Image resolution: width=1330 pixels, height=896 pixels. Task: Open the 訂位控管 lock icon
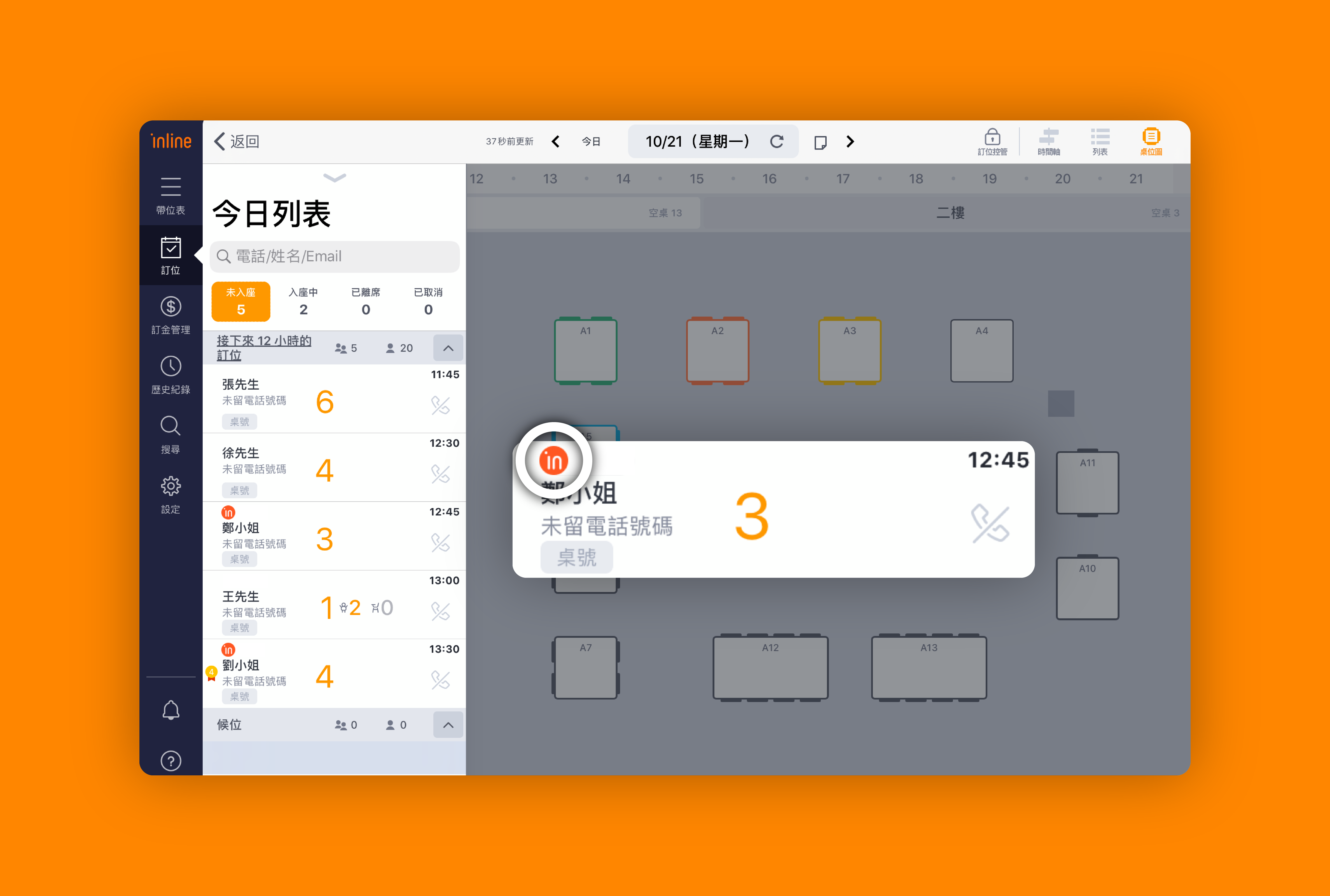click(992, 137)
